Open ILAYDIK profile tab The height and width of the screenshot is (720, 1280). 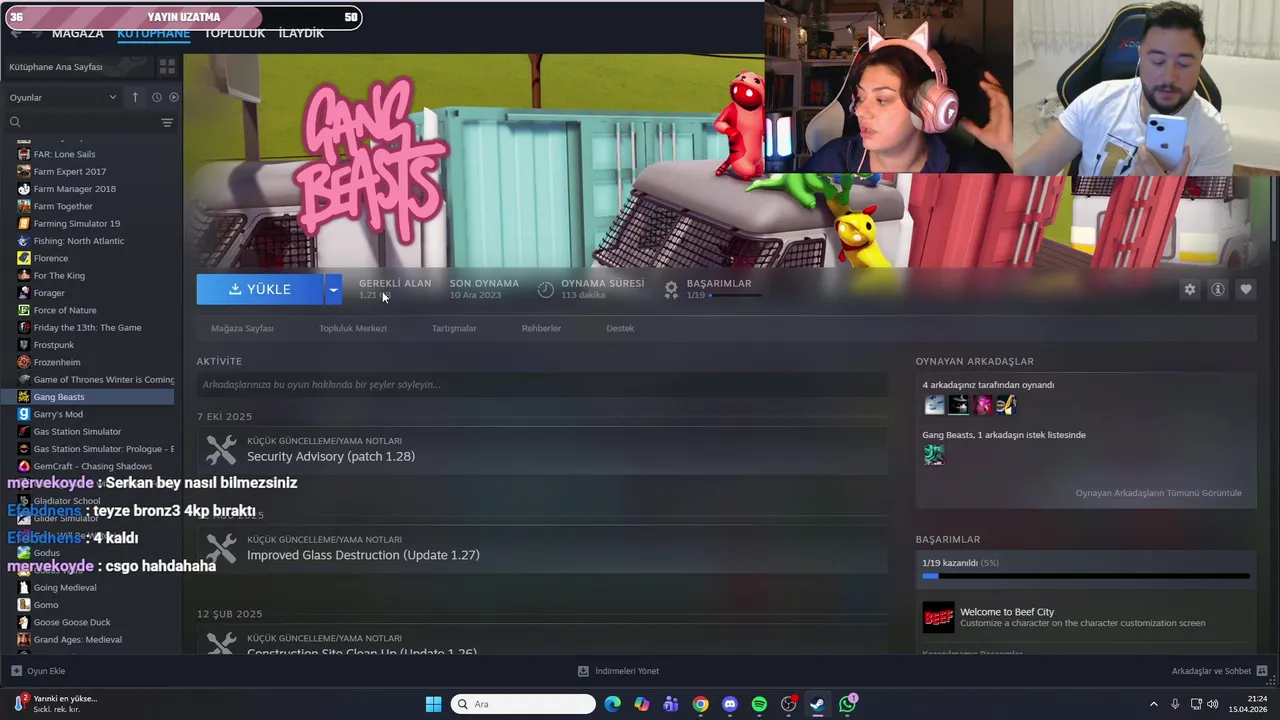[301, 33]
